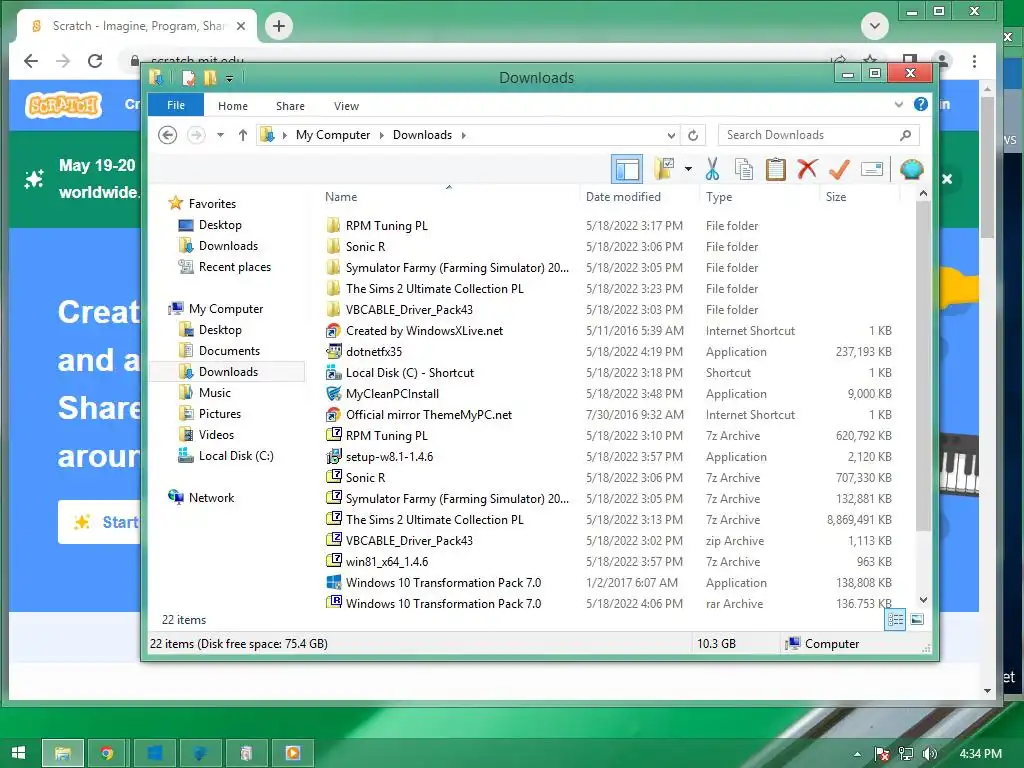This screenshot has height=768, width=1024.
Task: Sort files by Name column header
Action: coord(341,197)
